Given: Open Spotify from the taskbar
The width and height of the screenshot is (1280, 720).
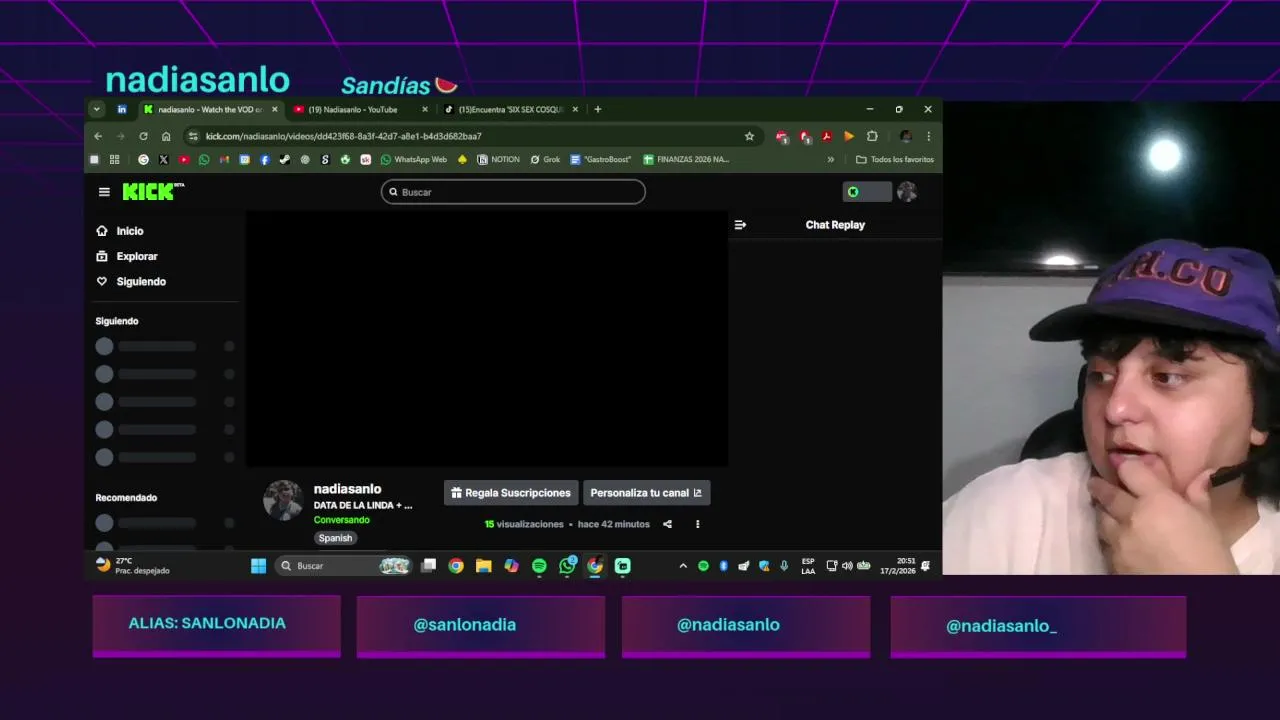Looking at the screenshot, I should point(539,566).
